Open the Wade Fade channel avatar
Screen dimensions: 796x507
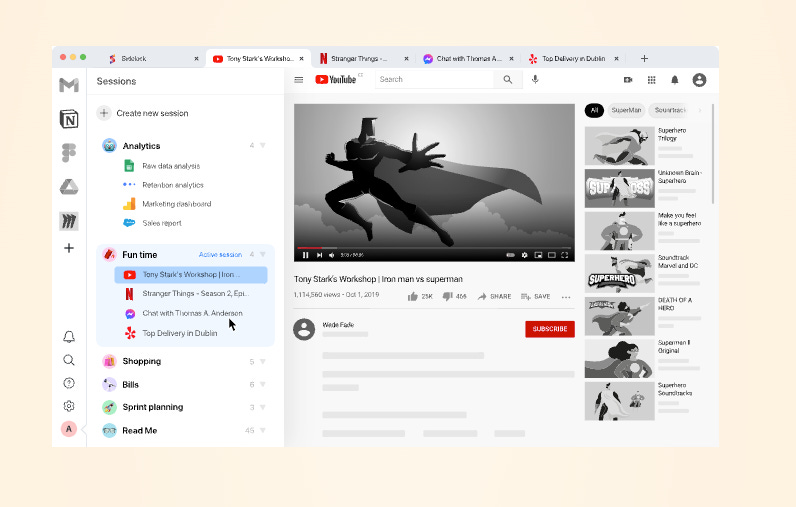pyautogui.click(x=304, y=329)
